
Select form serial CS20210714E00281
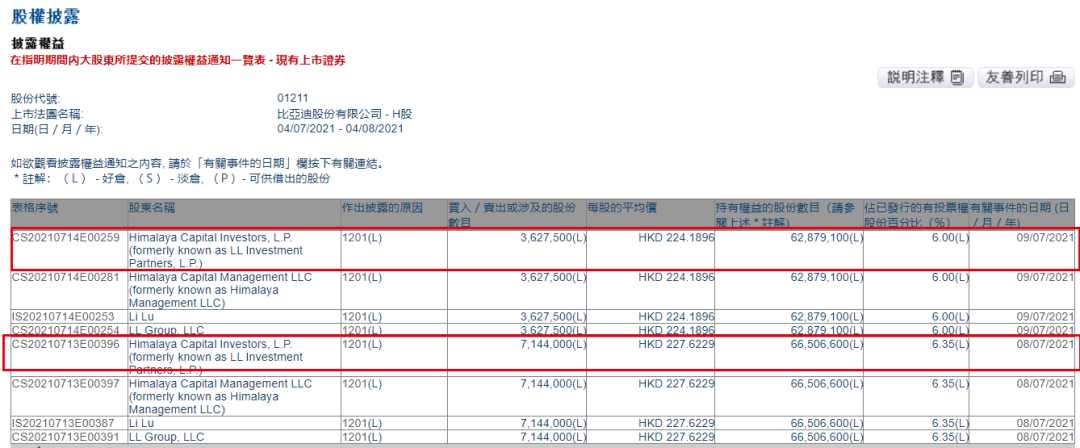(x=66, y=277)
